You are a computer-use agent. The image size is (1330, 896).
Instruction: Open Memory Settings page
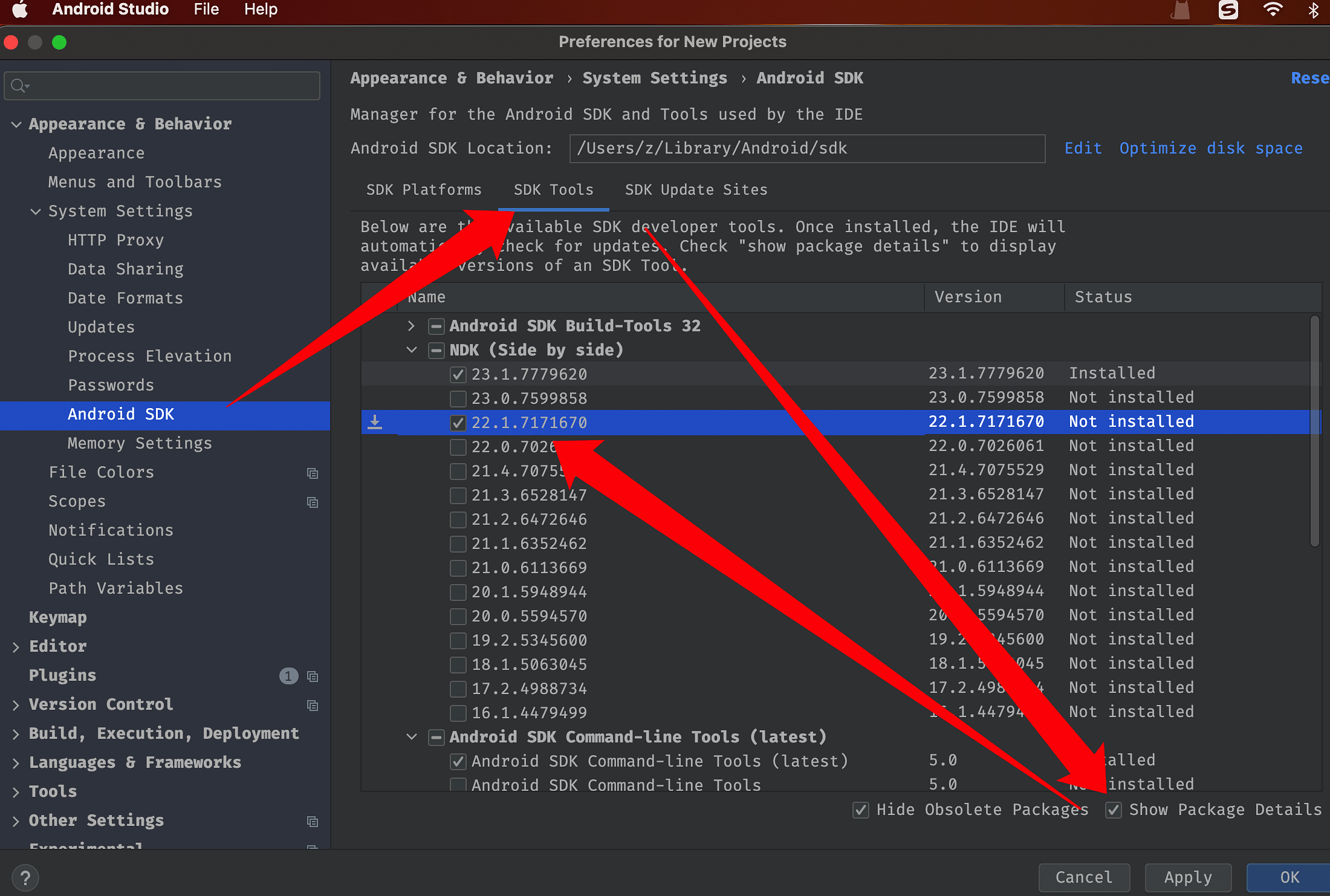pos(140,444)
